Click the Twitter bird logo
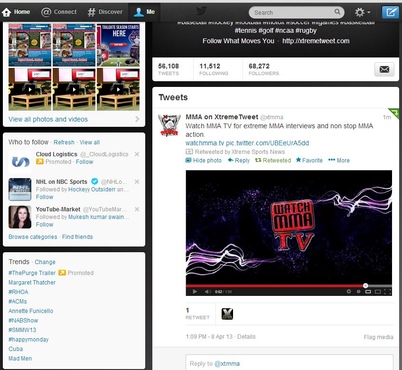402x370 pixels. [x=201, y=11]
